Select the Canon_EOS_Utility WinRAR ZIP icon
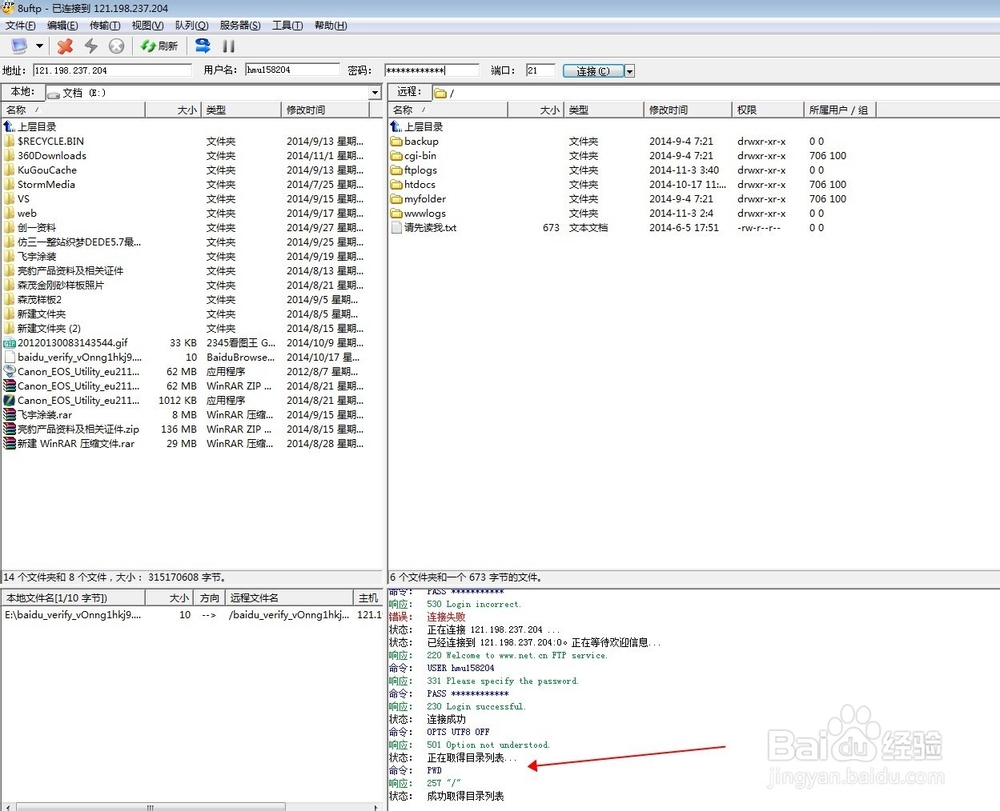Image resolution: width=1000 pixels, height=811 pixels. (10, 386)
